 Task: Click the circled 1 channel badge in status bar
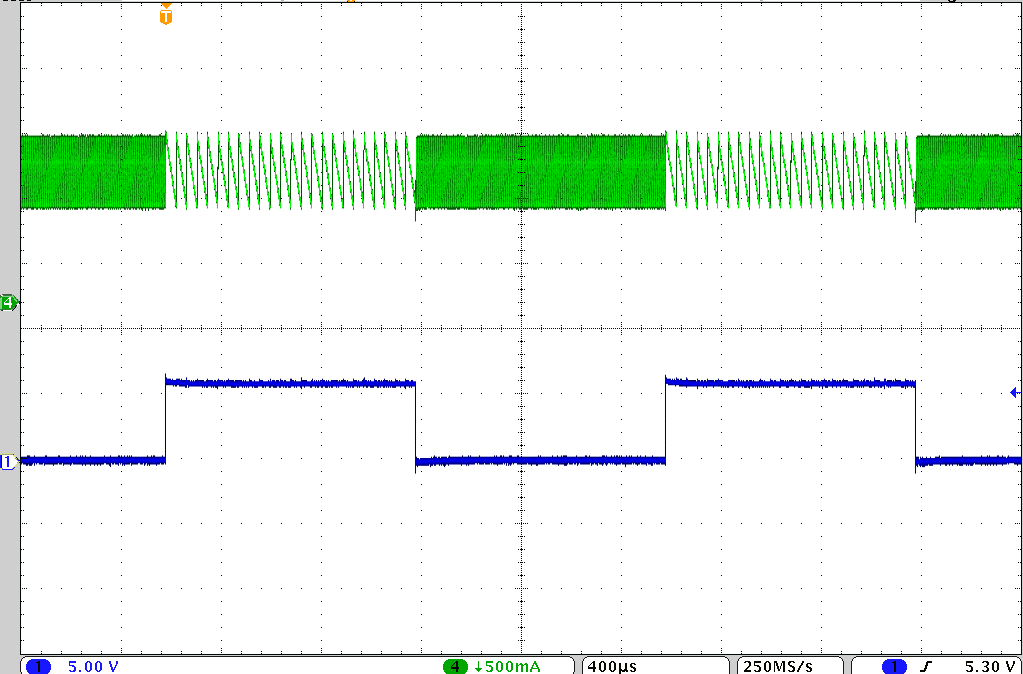pos(37,665)
